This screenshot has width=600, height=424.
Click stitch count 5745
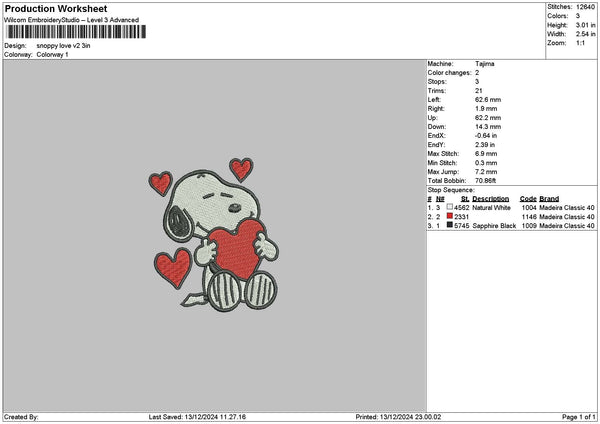pos(461,226)
